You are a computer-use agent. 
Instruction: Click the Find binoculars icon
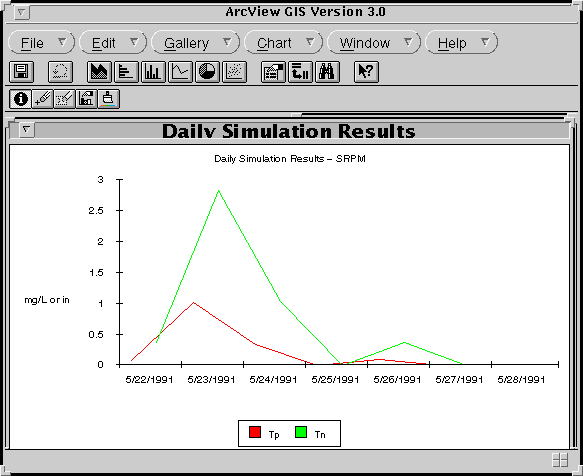click(327, 71)
